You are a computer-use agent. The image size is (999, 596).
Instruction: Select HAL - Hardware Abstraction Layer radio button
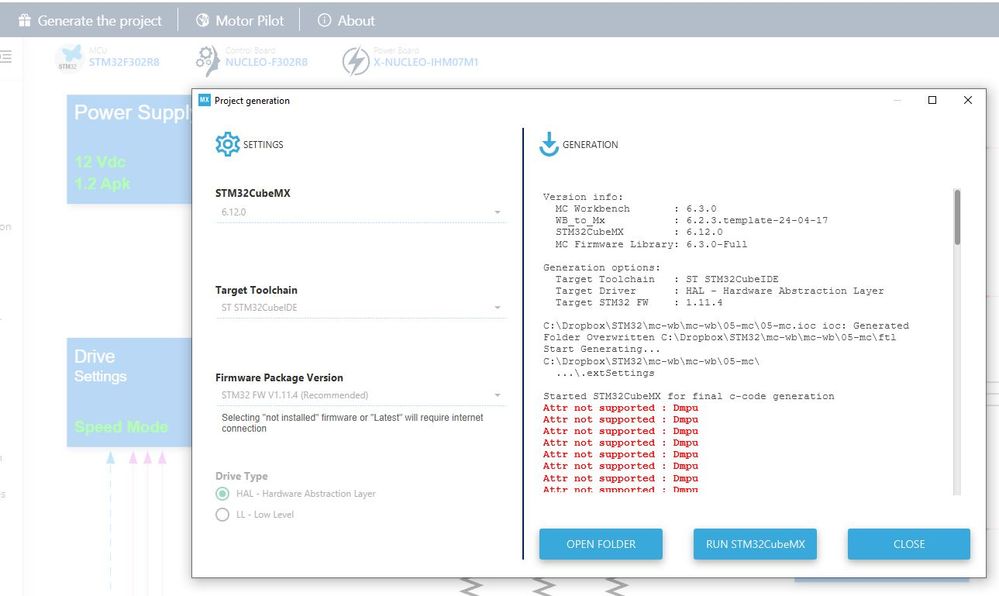point(222,494)
